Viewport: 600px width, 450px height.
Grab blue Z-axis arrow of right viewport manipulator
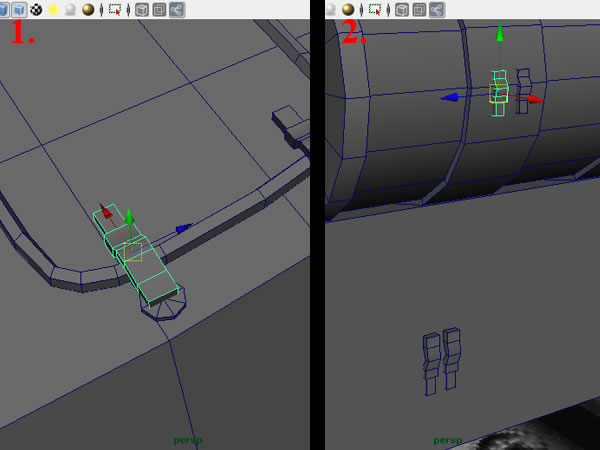coord(449,97)
